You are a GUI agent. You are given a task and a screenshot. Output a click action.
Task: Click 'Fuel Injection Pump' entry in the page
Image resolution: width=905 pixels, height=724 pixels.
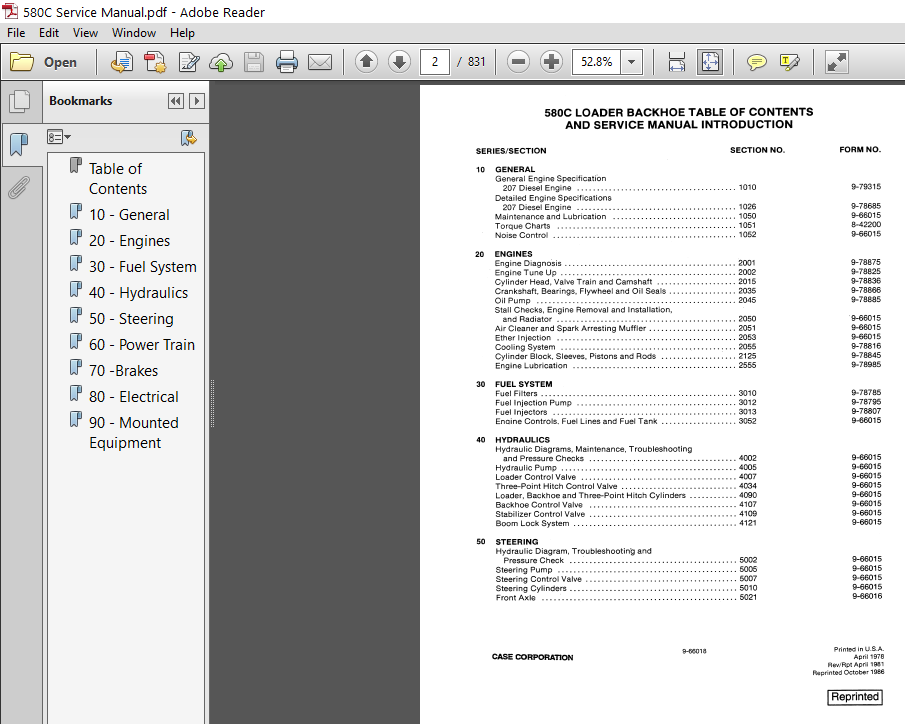533,403
